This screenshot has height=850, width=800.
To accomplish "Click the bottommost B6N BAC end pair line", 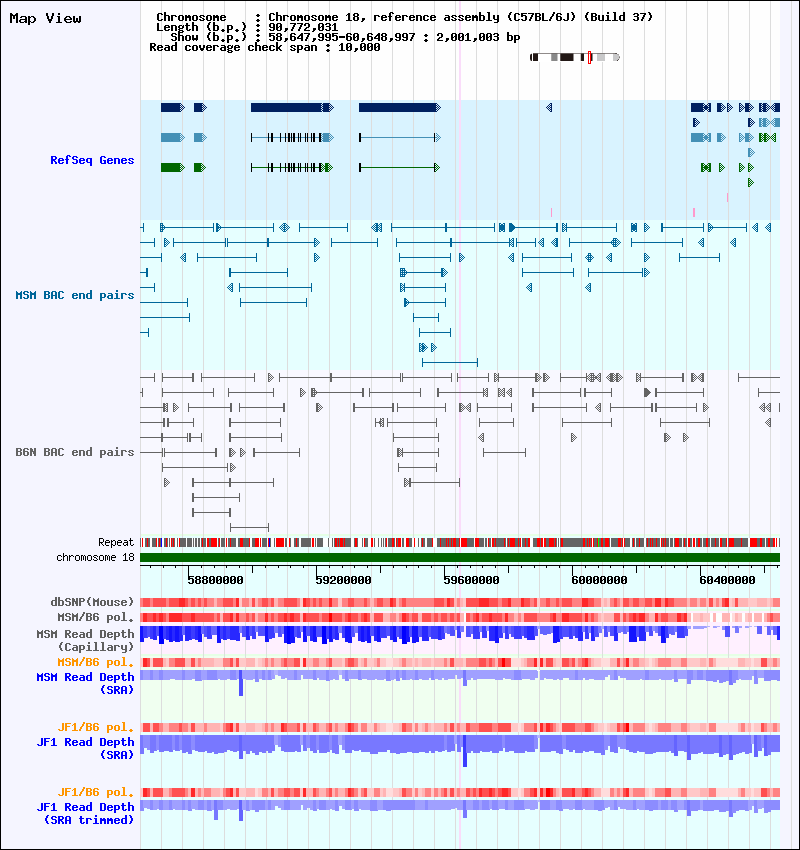I will click(249, 527).
